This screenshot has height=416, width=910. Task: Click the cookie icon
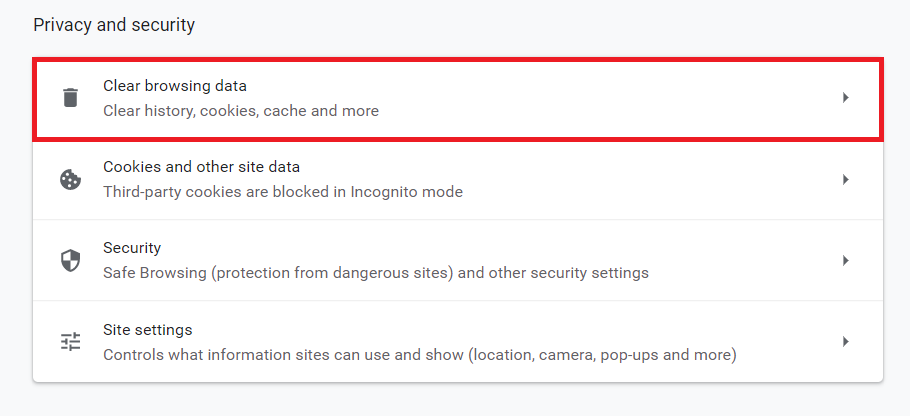pos(70,179)
